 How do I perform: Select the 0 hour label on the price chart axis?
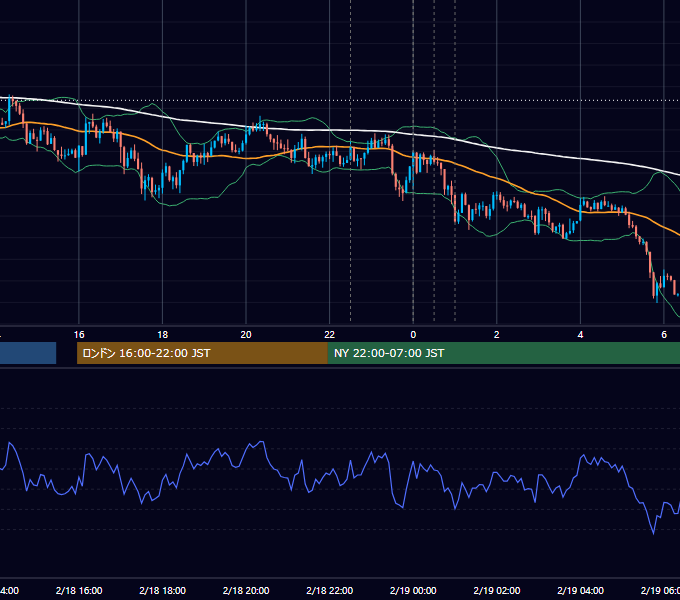pos(413,335)
